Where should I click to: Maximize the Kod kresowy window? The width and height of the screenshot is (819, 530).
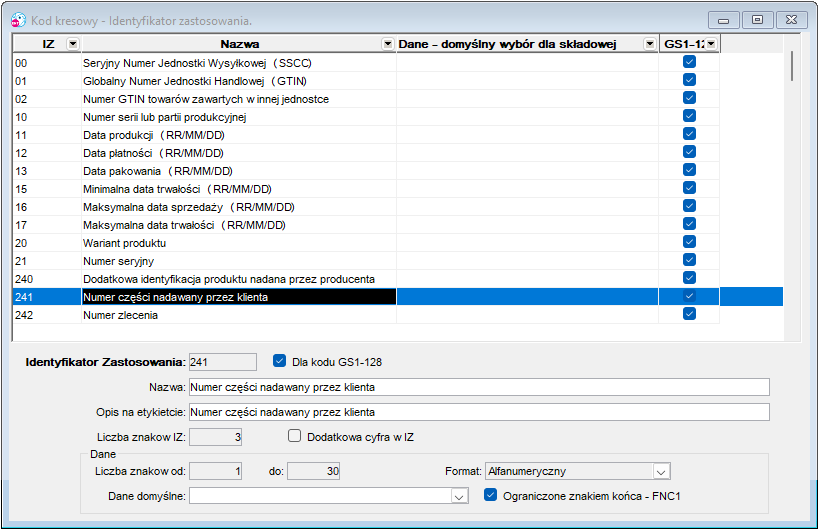pyautogui.click(x=757, y=20)
